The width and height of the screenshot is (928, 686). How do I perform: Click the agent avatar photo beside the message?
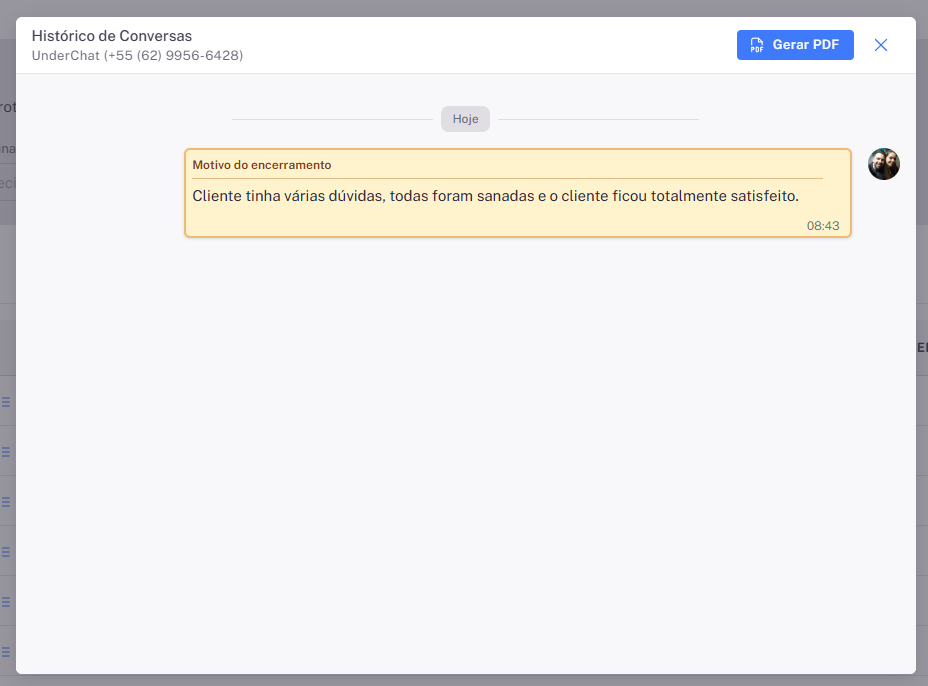pos(884,164)
